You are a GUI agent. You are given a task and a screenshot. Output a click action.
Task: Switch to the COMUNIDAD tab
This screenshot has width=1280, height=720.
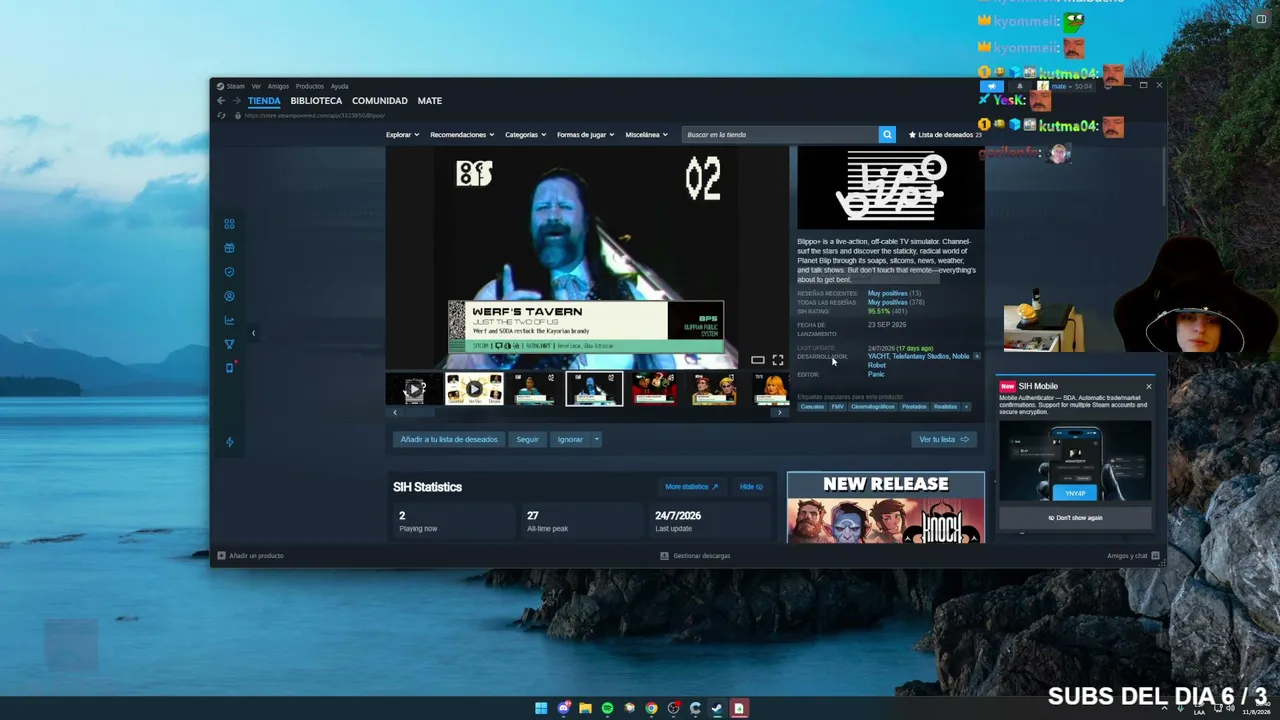[380, 101]
